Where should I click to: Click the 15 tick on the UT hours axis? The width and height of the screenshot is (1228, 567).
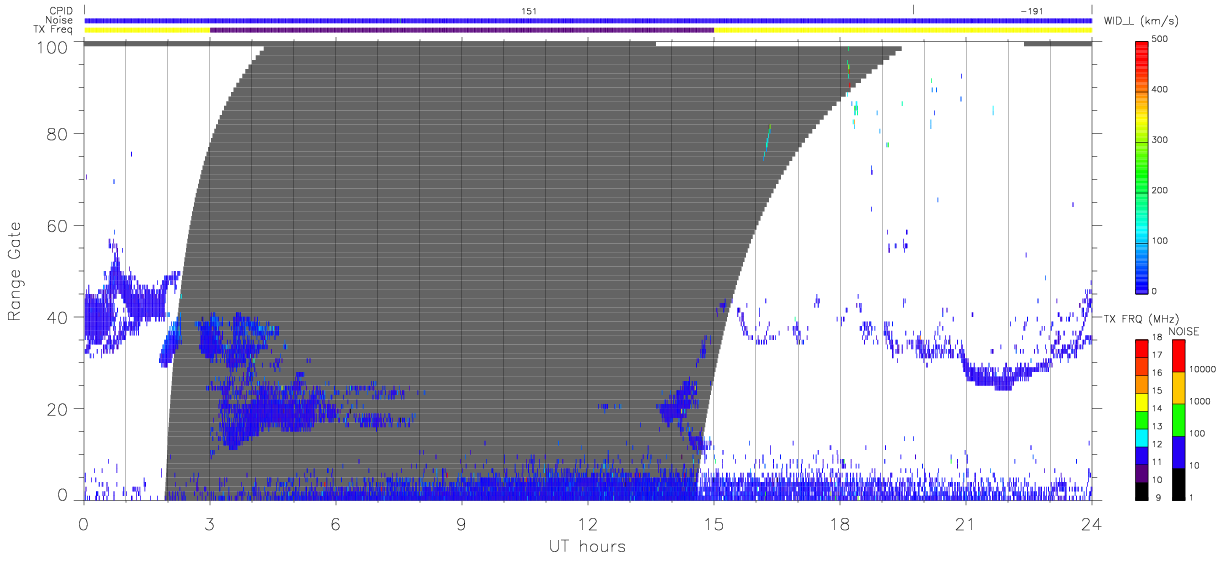pos(714,523)
